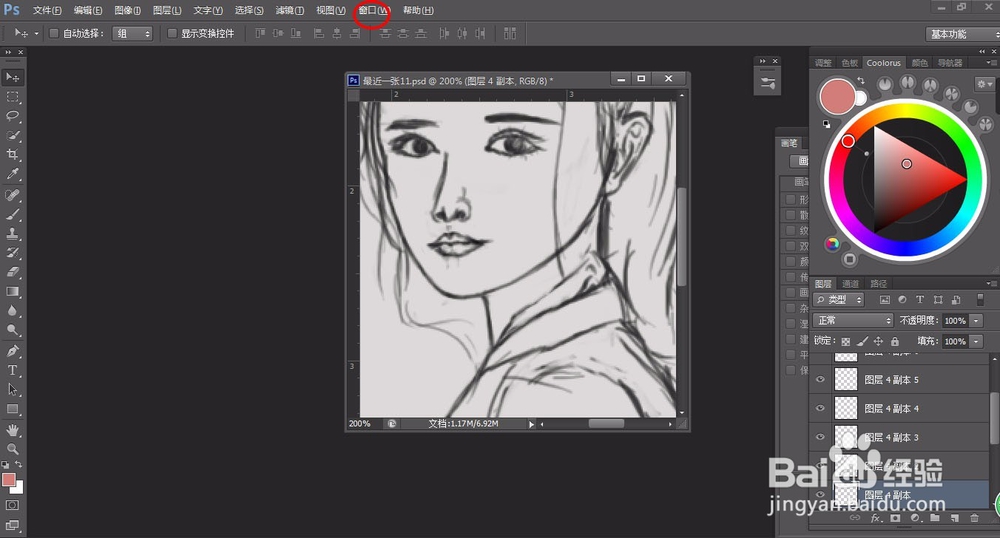Click the toolbox foreground color swatch
1000x538 pixels.
point(8,479)
